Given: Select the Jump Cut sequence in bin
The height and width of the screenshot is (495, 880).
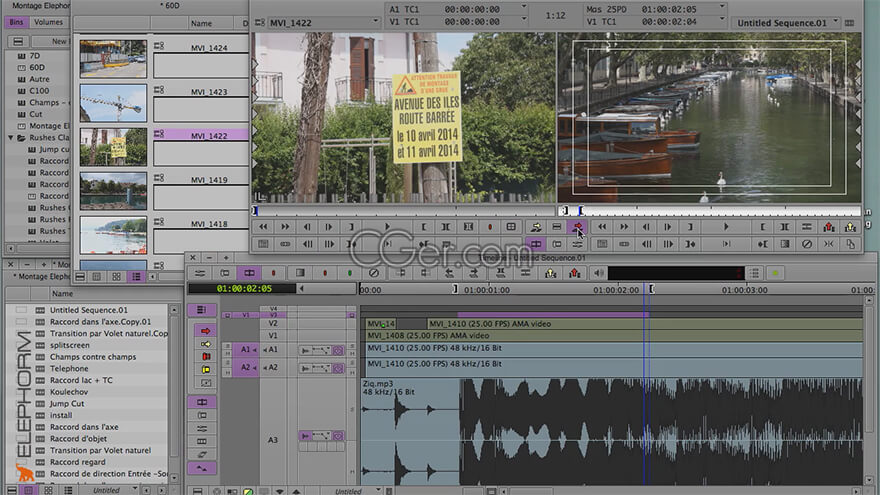Looking at the screenshot, I should (67, 404).
